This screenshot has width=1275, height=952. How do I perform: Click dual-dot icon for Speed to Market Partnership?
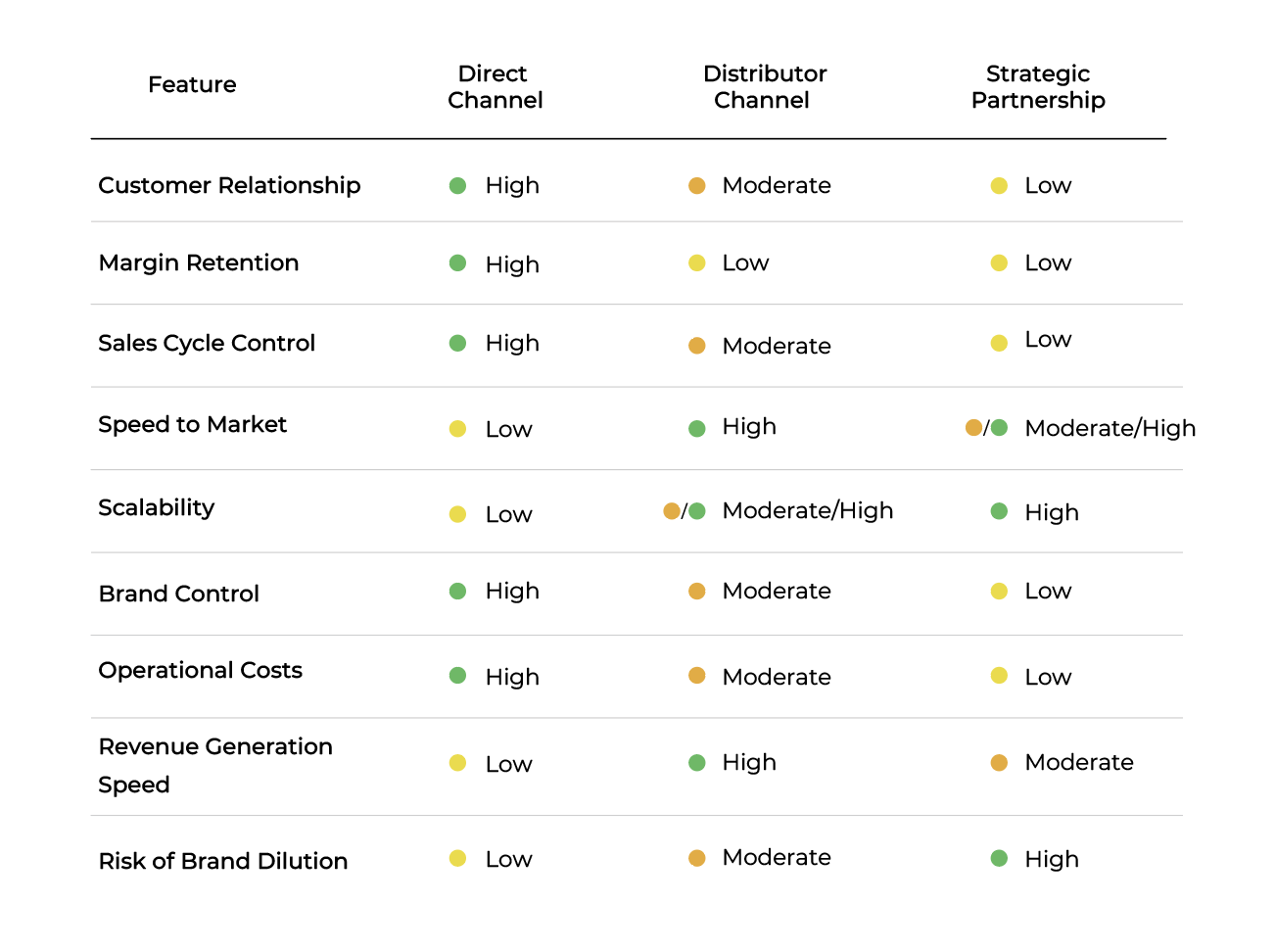[986, 427]
